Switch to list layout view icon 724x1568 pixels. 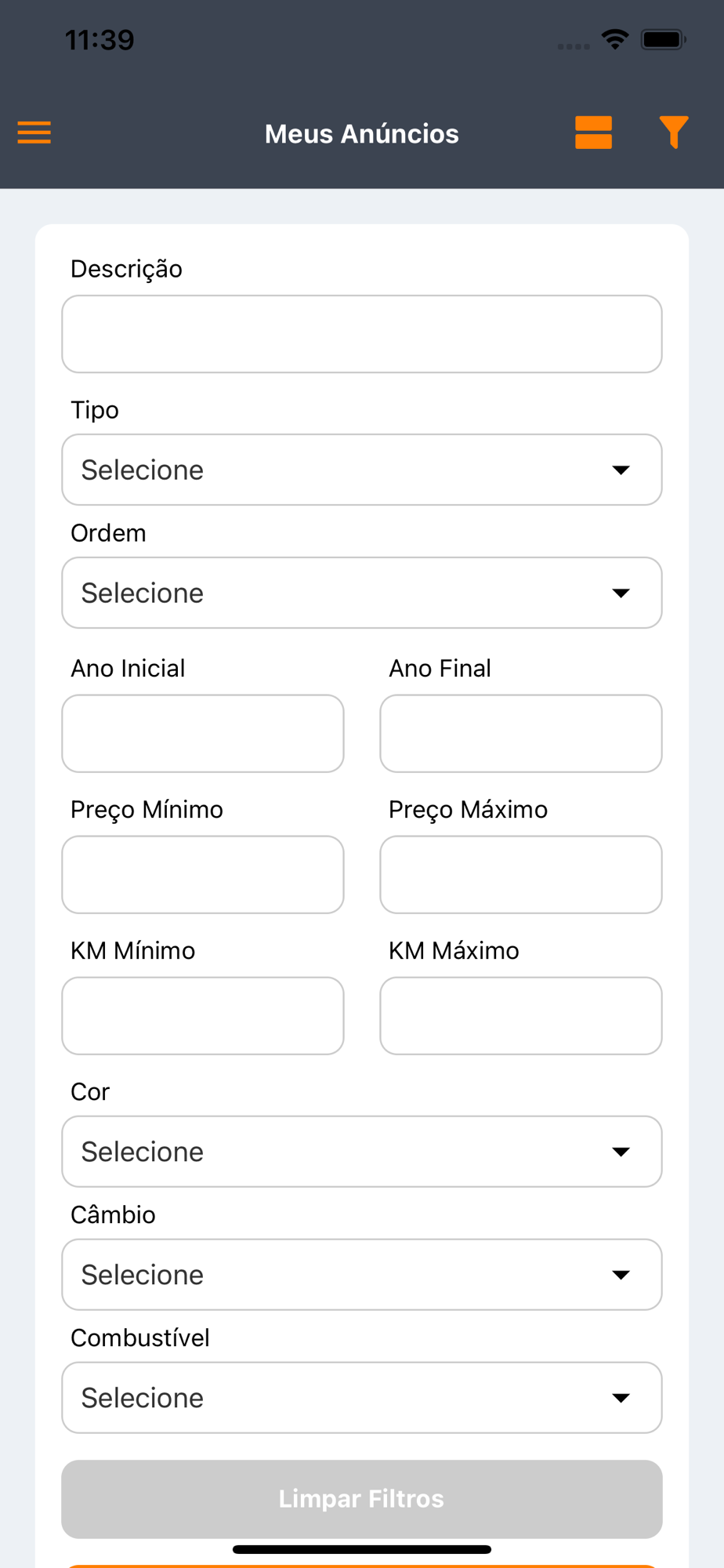[593, 132]
